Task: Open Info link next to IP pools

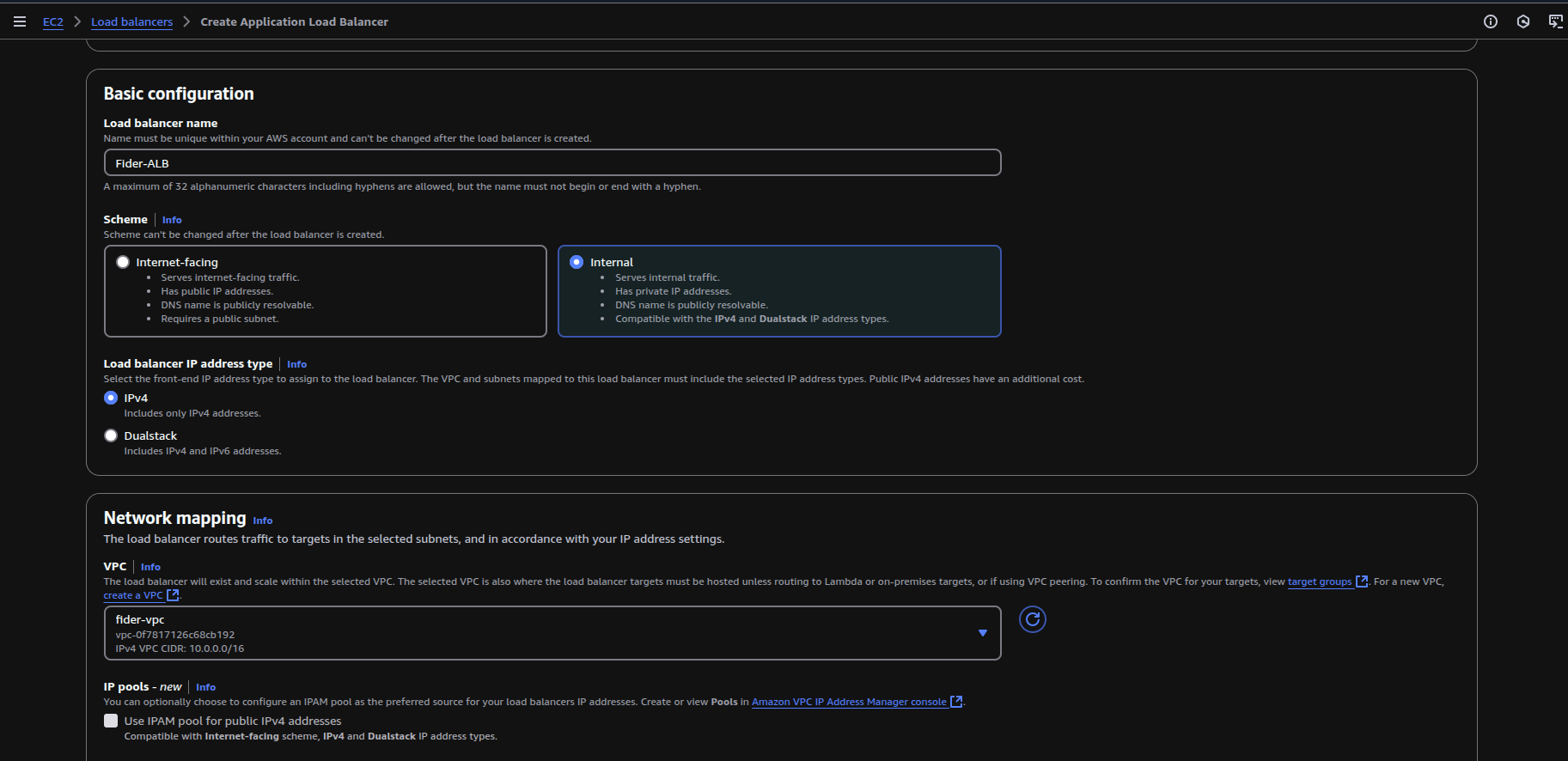Action: point(205,687)
